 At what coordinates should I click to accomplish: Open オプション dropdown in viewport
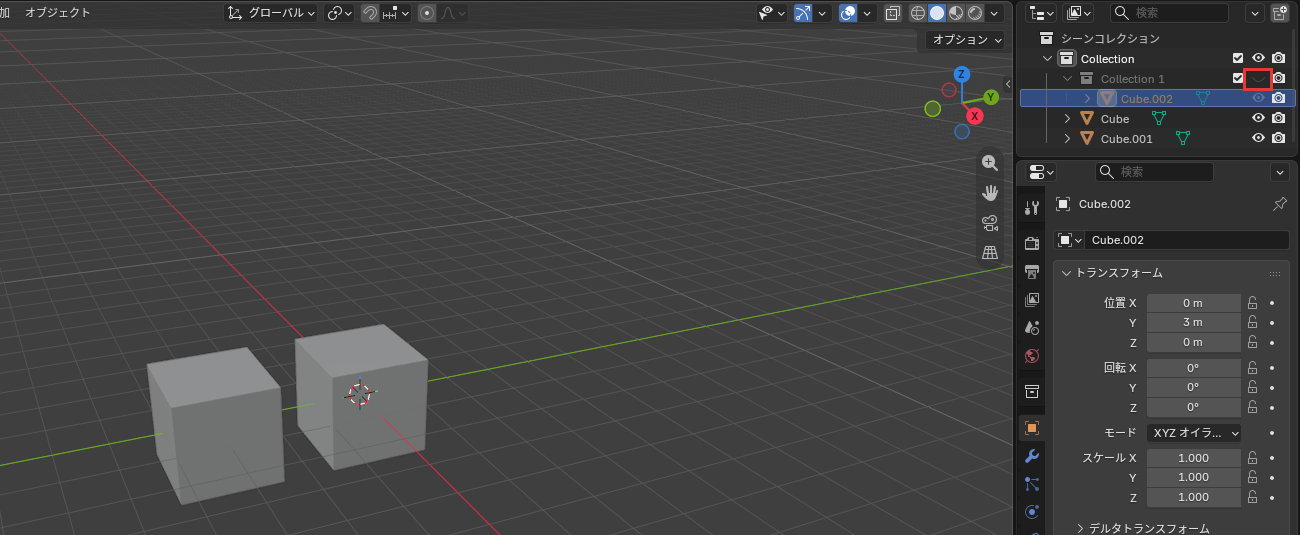[964, 40]
